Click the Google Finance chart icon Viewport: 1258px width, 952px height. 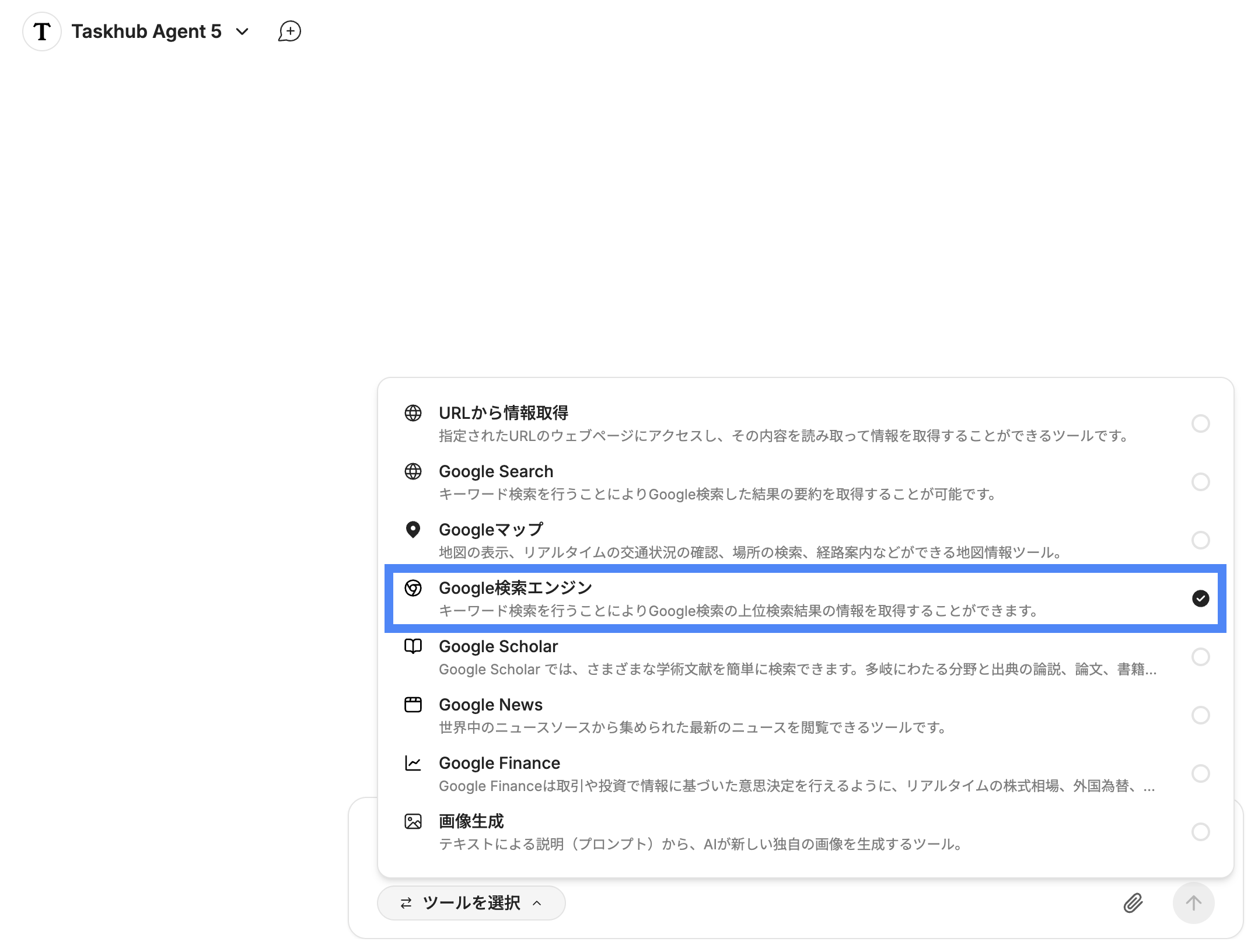[413, 763]
